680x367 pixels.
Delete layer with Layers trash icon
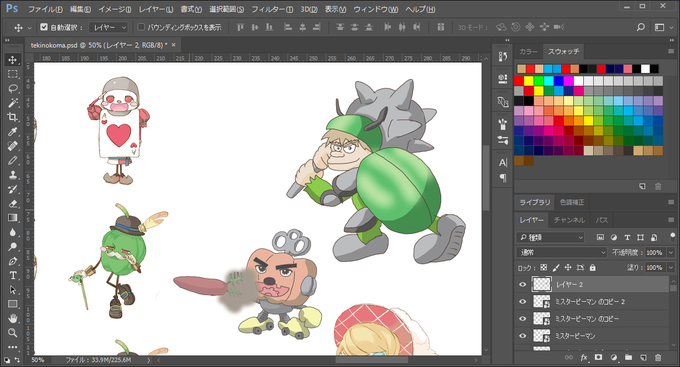[658, 357]
